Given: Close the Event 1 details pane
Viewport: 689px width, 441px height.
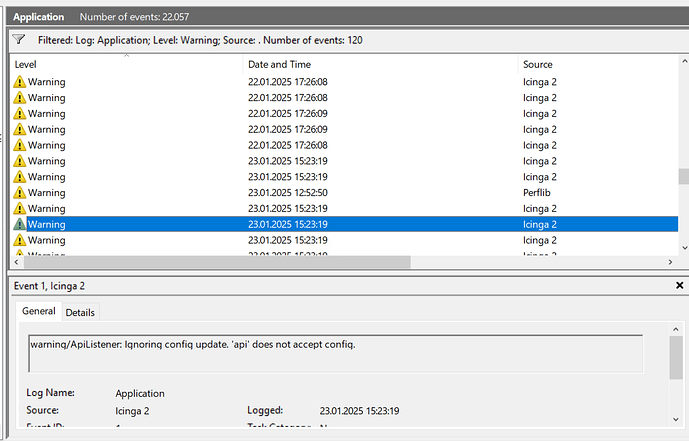Looking at the screenshot, I should 679,286.
